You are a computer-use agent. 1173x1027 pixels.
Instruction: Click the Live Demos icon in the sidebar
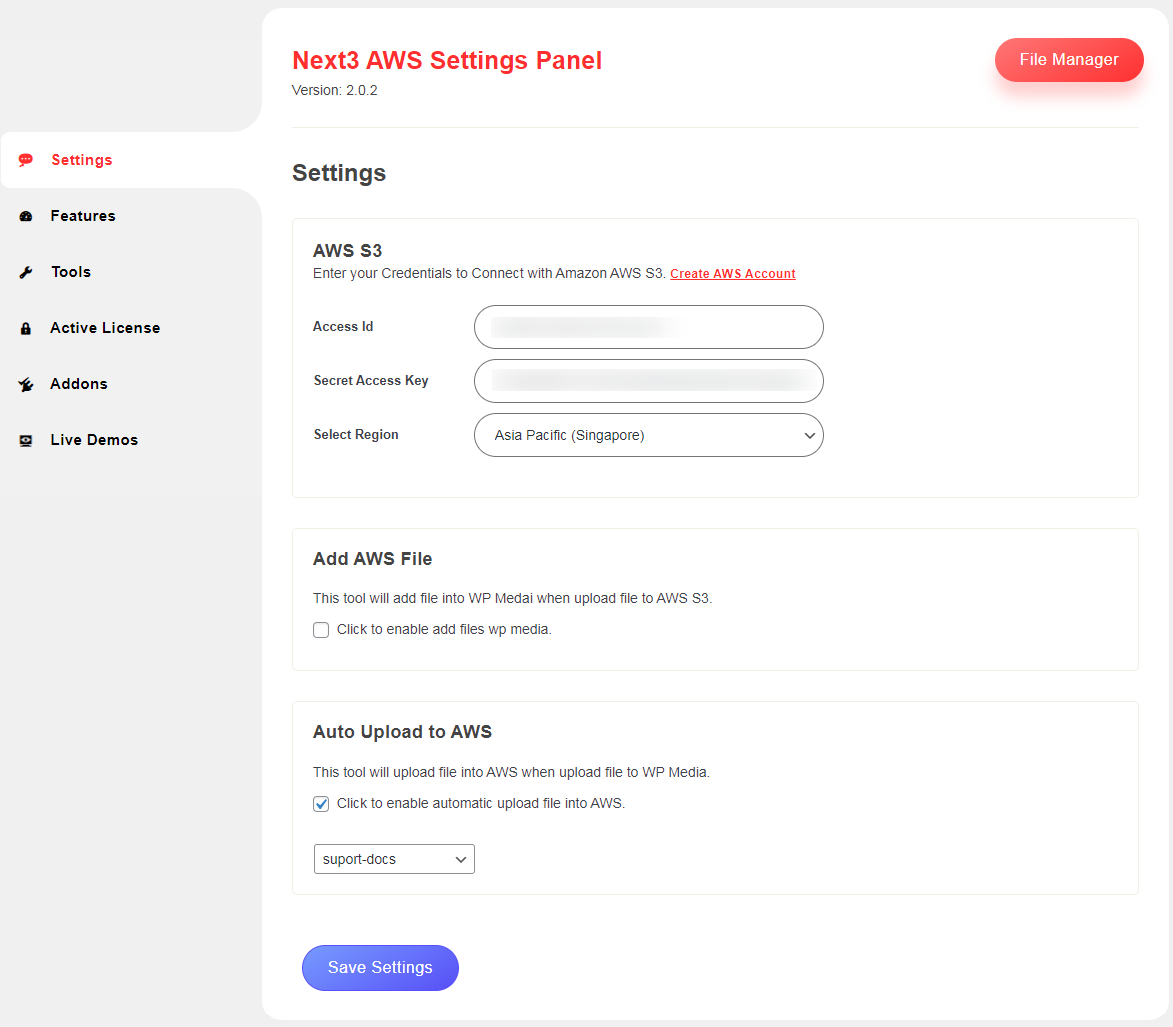tap(26, 440)
